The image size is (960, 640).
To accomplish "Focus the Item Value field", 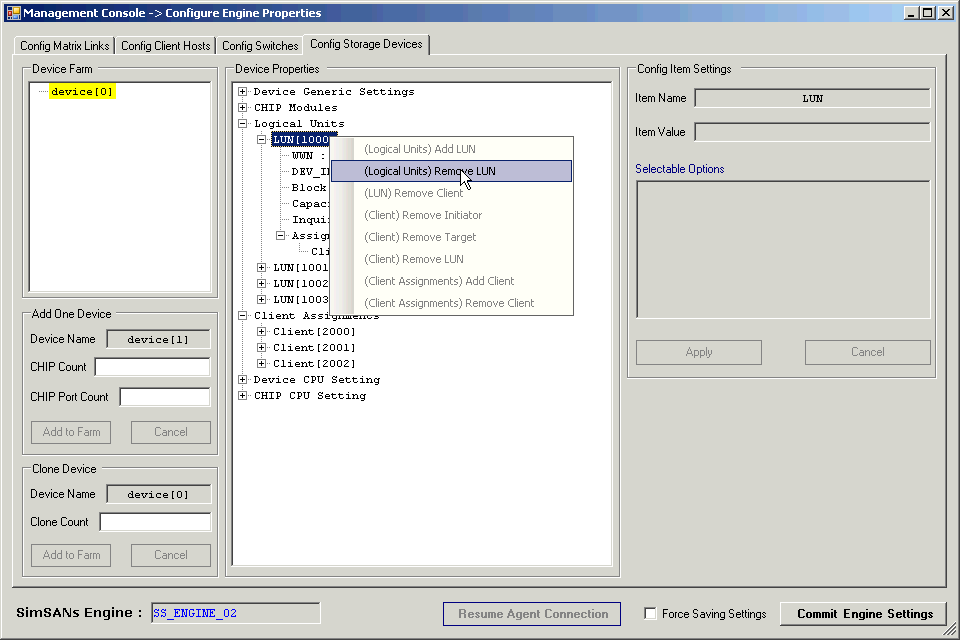I will pyautogui.click(x=812, y=132).
